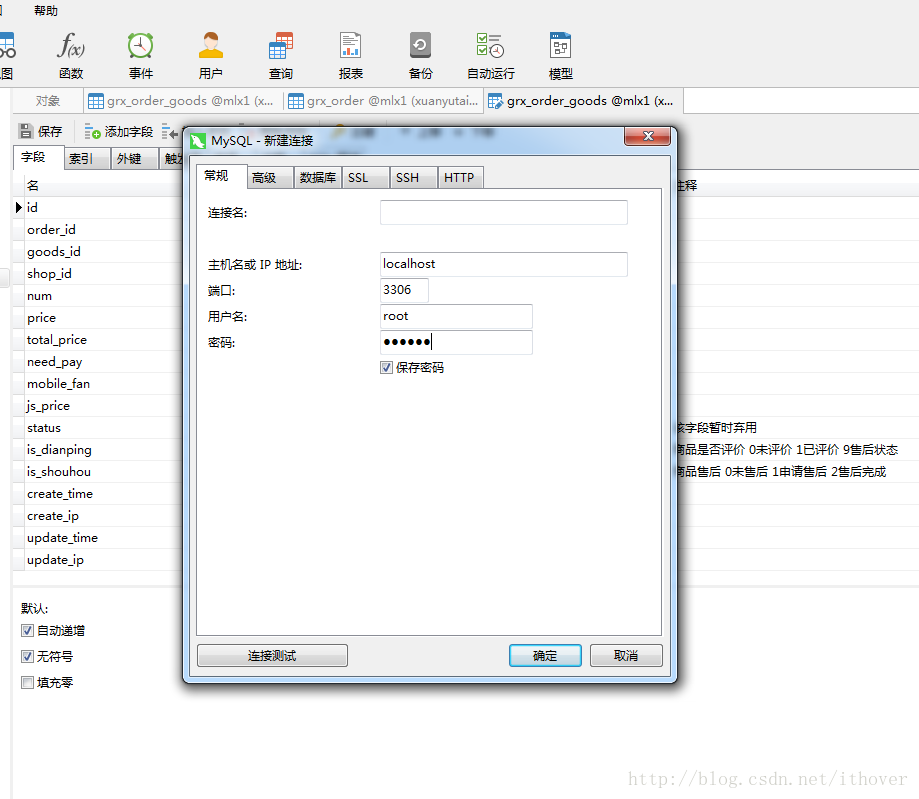Viewport: 919px width, 799px height.
Task: Select the need_pay field row
Action: point(98,362)
